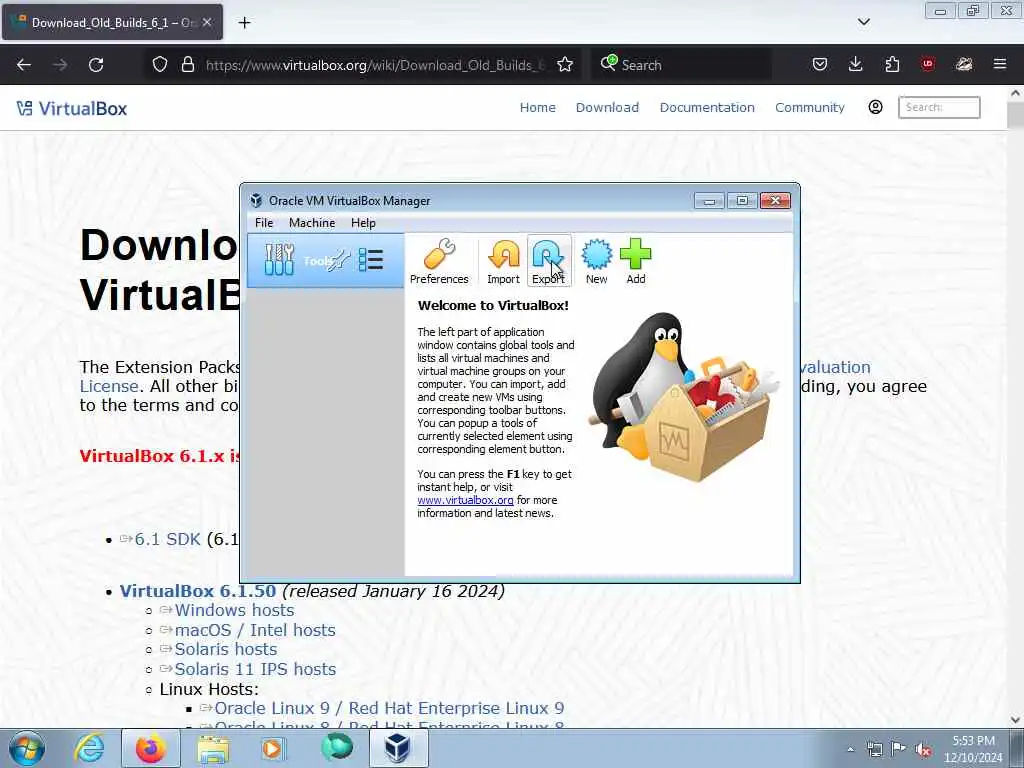
Task: Download Windows hosts installer link
Action: [x=234, y=610]
